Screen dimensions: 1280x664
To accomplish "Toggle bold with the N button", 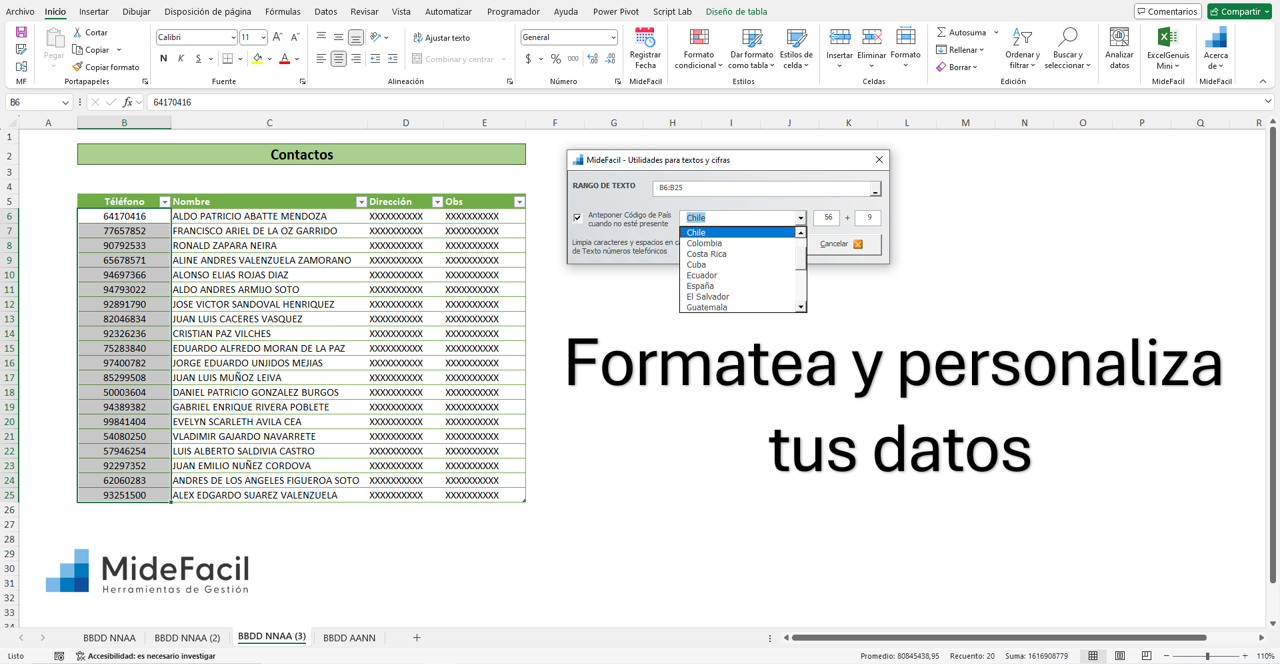I will (x=164, y=59).
